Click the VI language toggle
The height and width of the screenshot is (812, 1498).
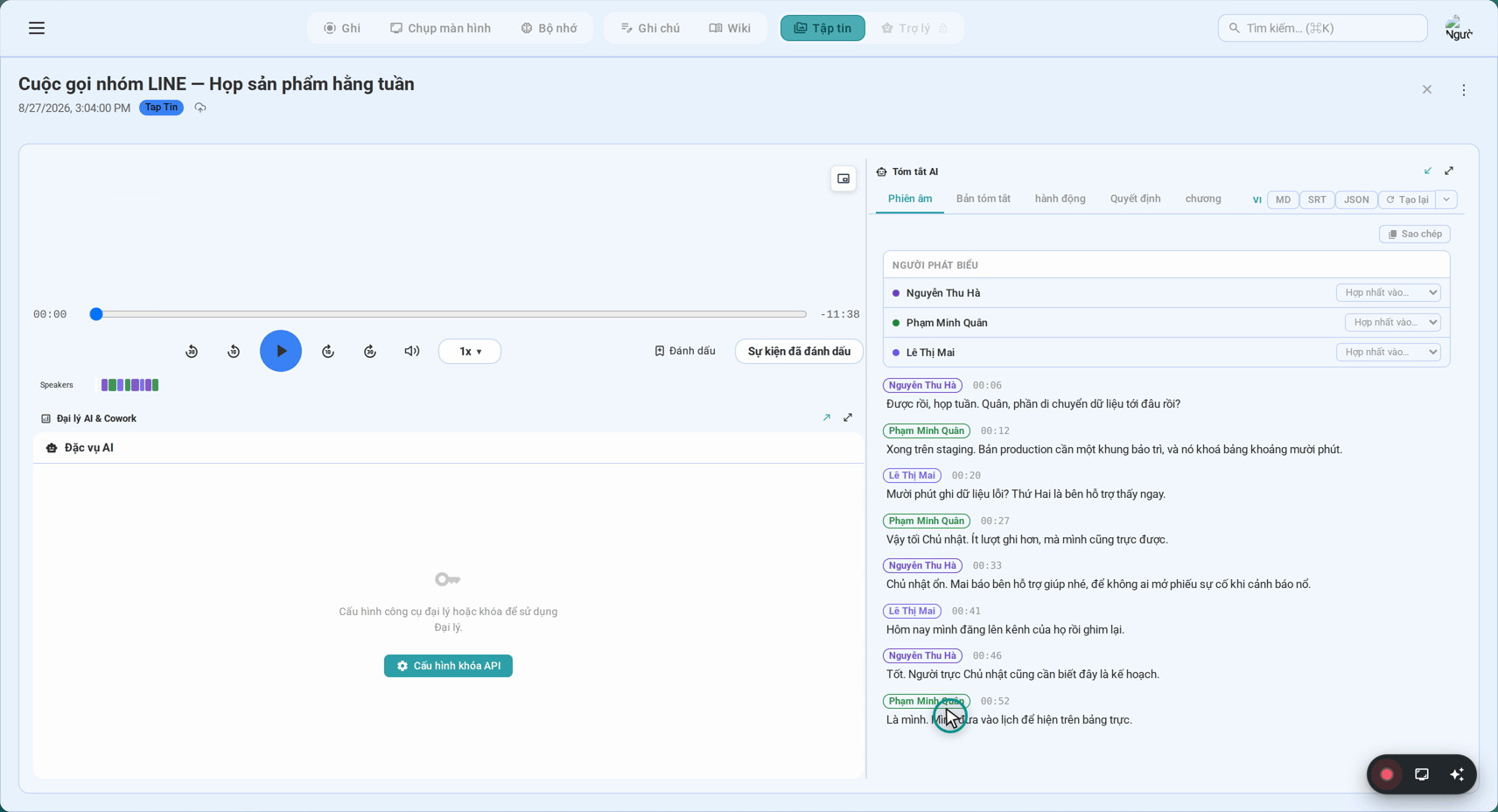click(x=1257, y=199)
